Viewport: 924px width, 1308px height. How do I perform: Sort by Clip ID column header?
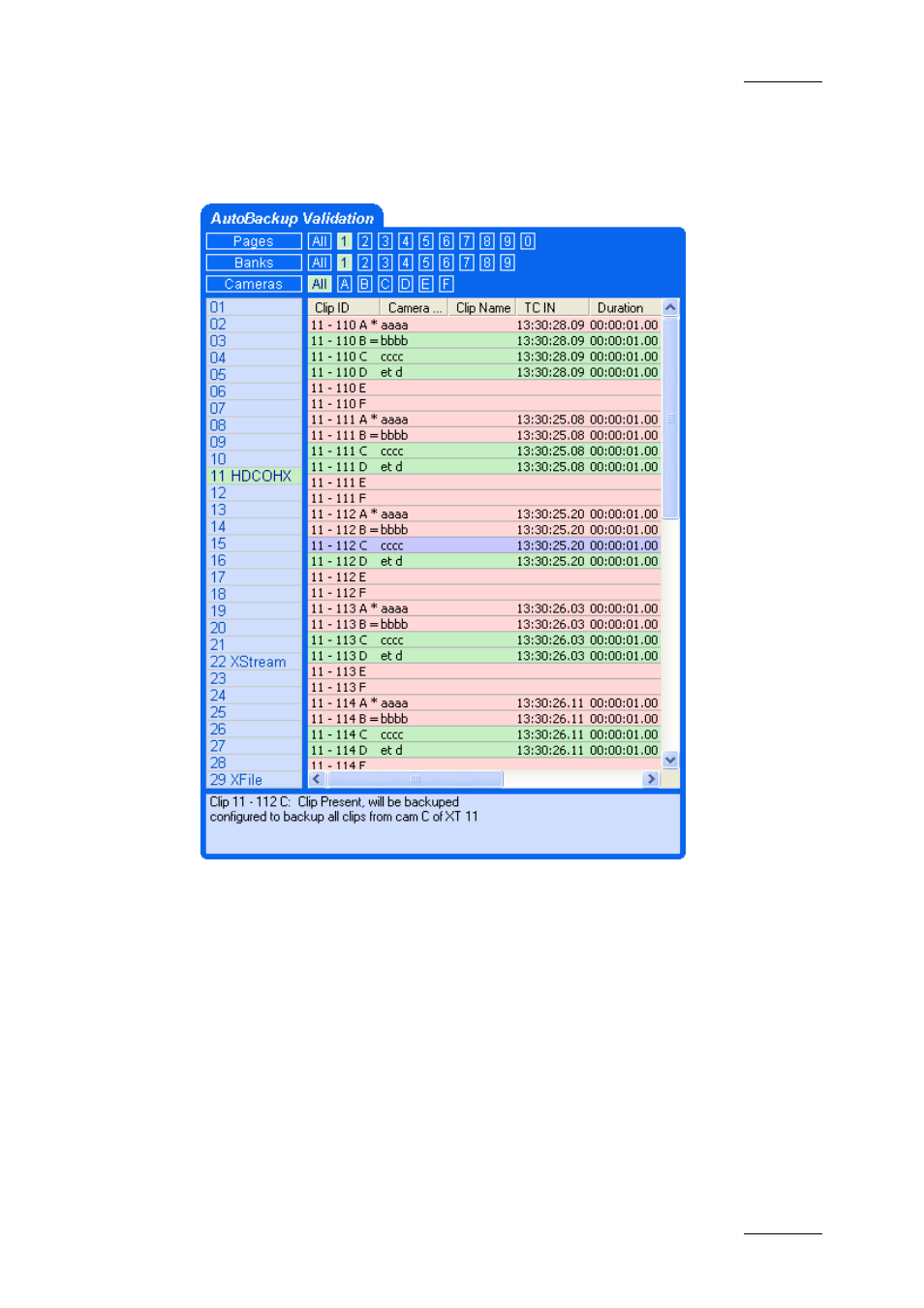click(x=344, y=308)
